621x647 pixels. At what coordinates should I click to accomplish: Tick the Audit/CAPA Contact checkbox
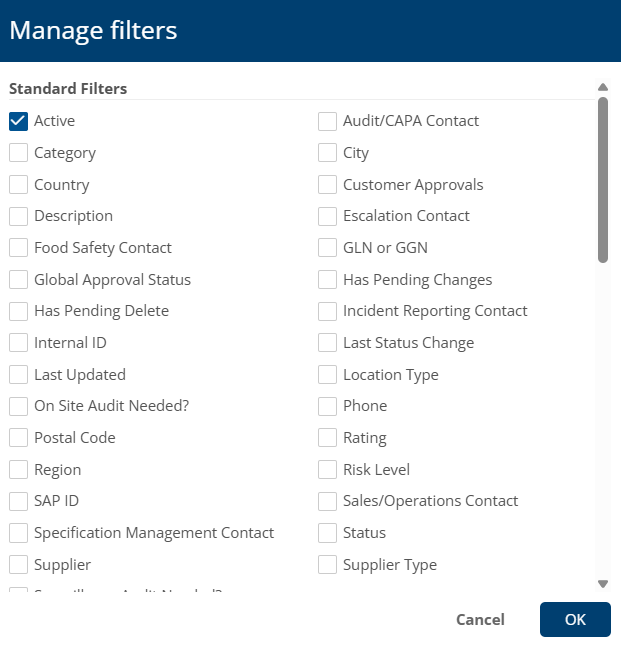click(327, 121)
